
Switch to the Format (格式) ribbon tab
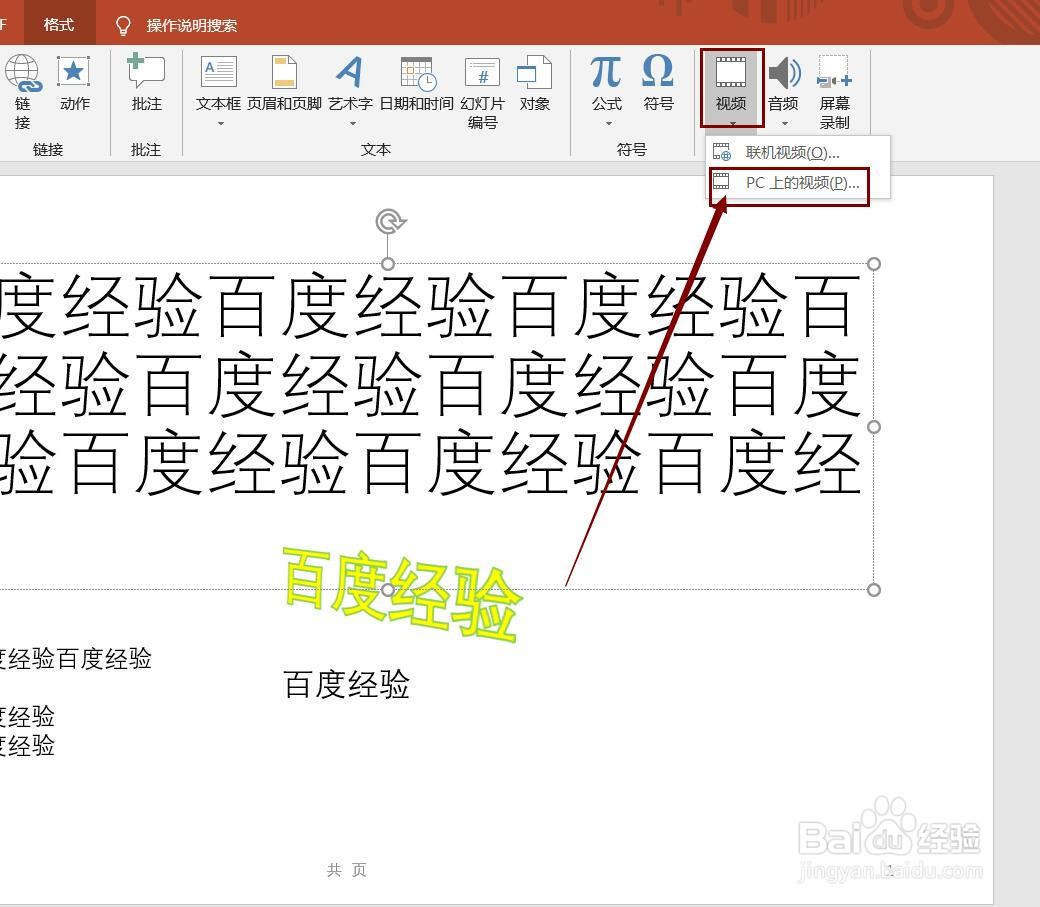tap(59, 25)
